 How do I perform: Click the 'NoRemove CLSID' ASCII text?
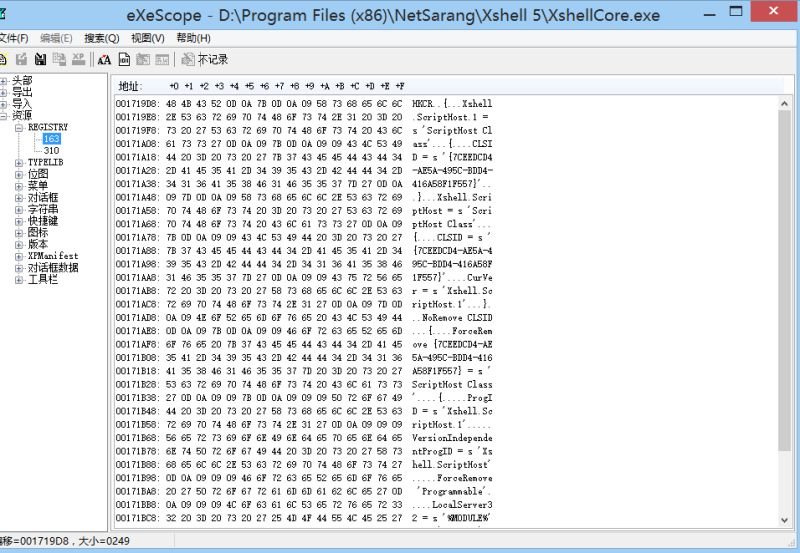click(x=457, y=317)
